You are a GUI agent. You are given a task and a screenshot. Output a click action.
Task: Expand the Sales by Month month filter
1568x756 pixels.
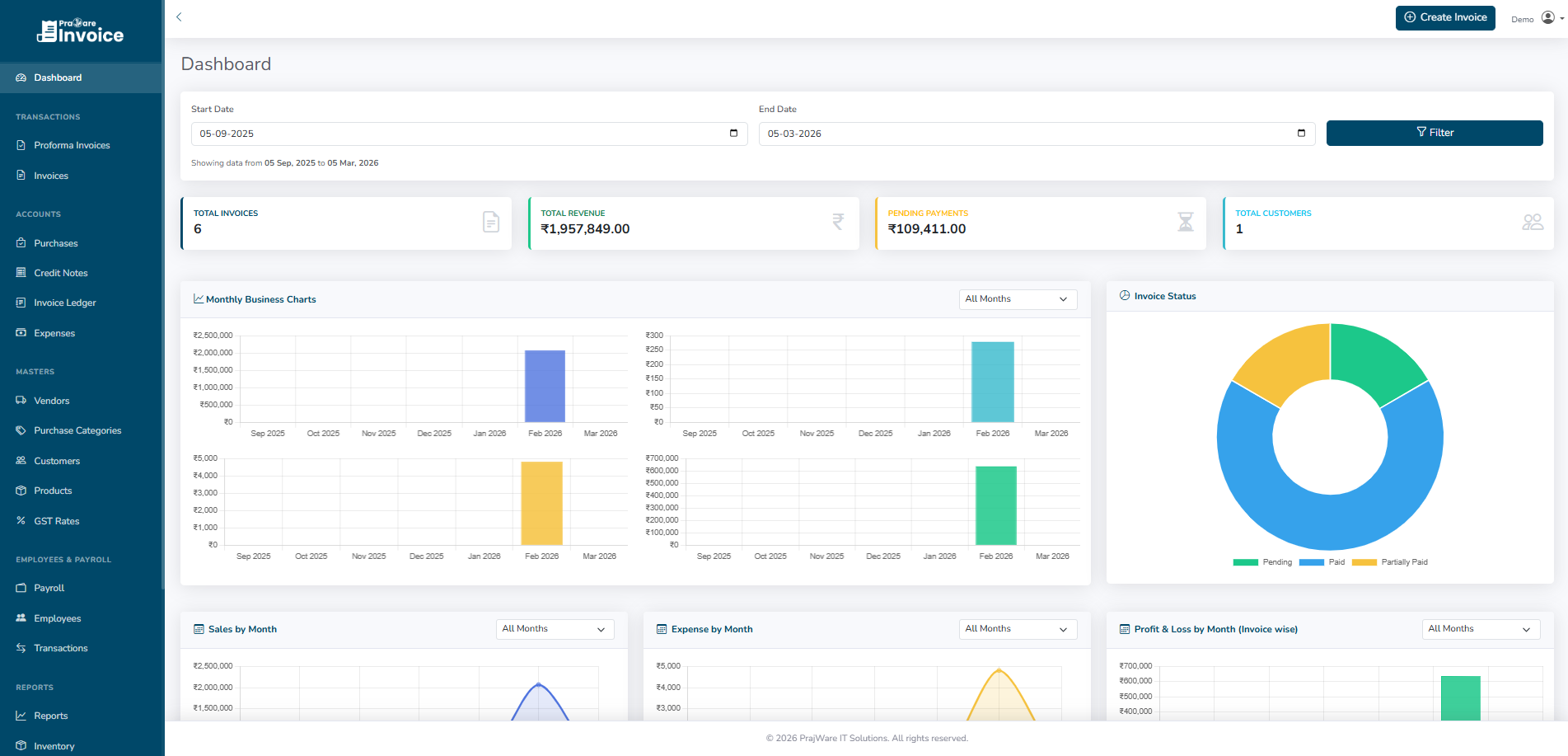[x=554, y=628]
